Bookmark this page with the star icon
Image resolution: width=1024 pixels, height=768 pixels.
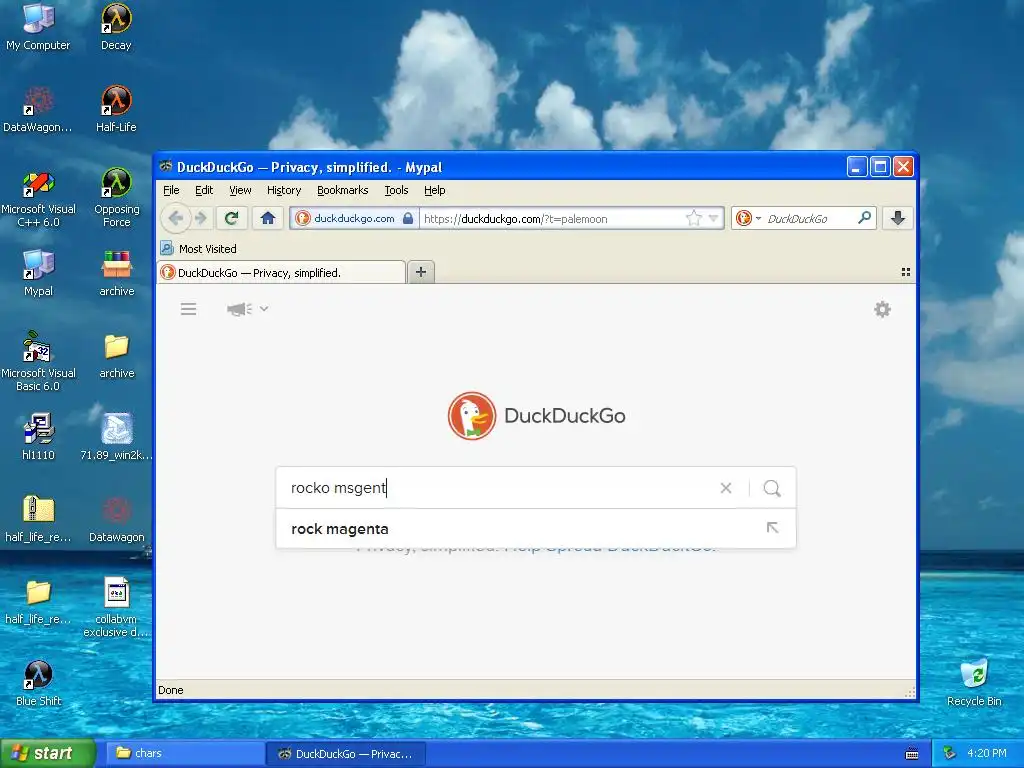tap(694, 218)
